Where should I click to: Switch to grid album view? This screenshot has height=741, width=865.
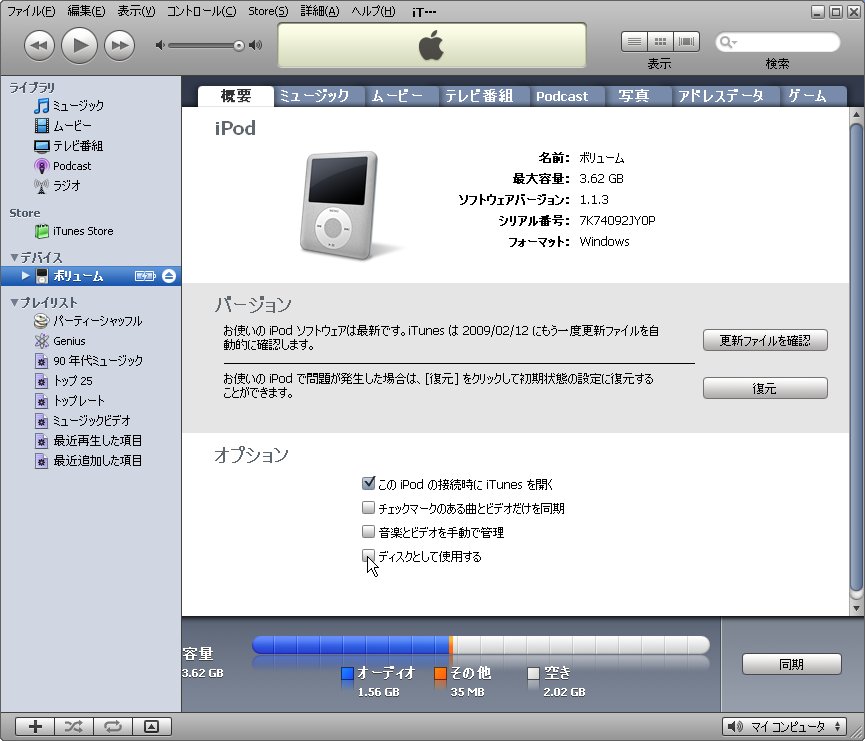click(x=660, y=42)
